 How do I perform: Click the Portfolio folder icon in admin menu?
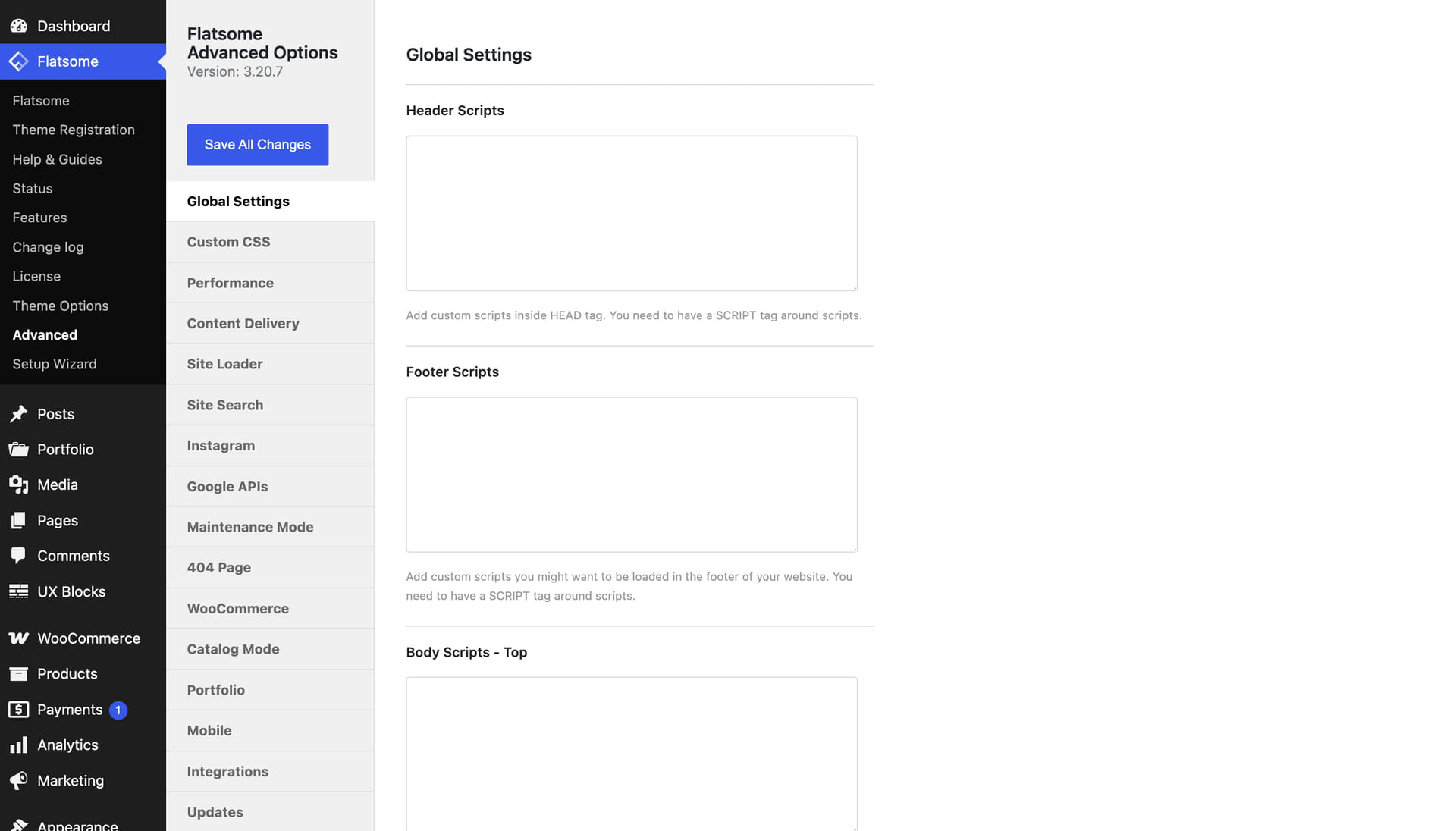click(x=19, y=450)
